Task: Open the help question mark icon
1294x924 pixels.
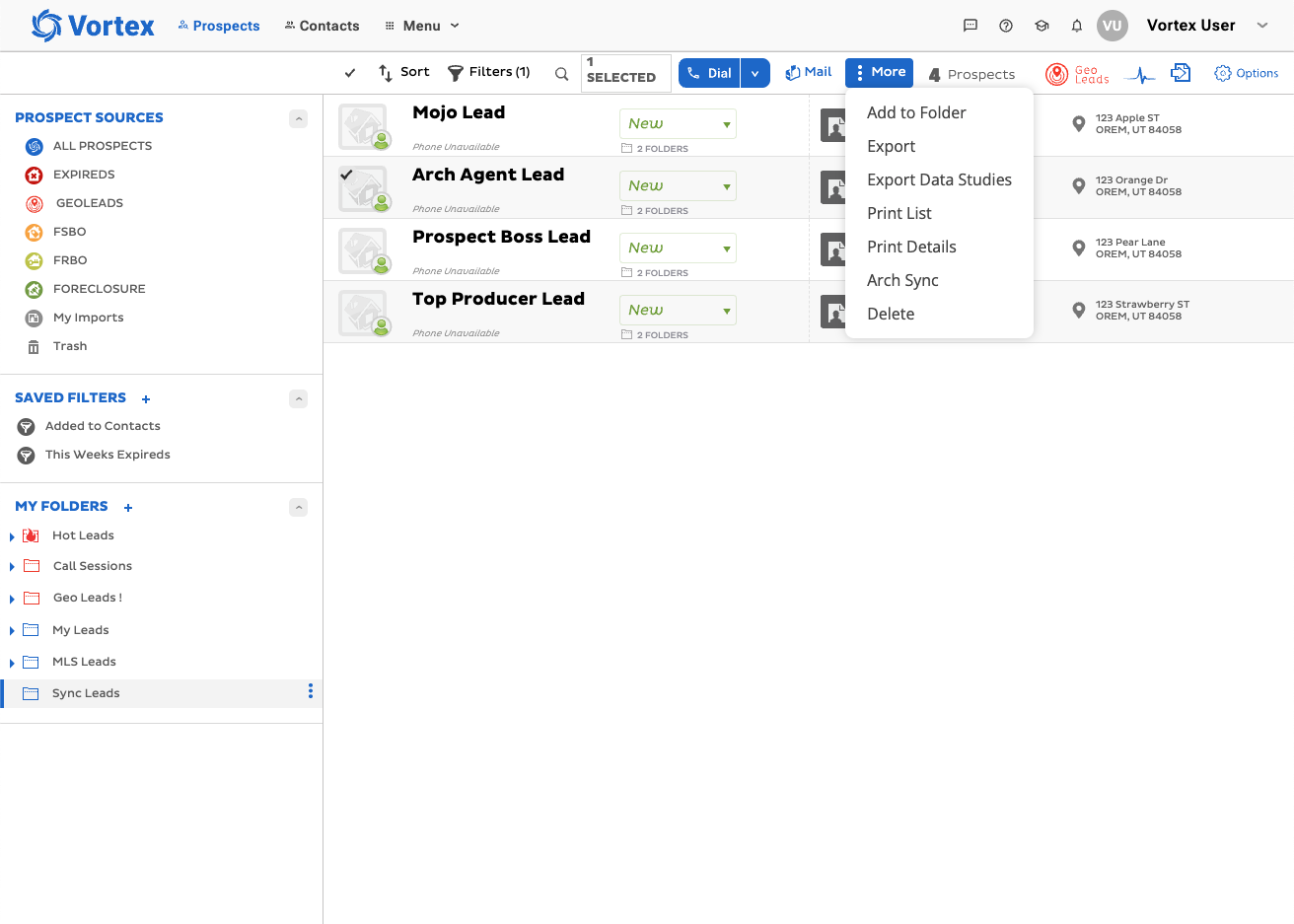Action: pyautogui.click(x=1006, y=26)
